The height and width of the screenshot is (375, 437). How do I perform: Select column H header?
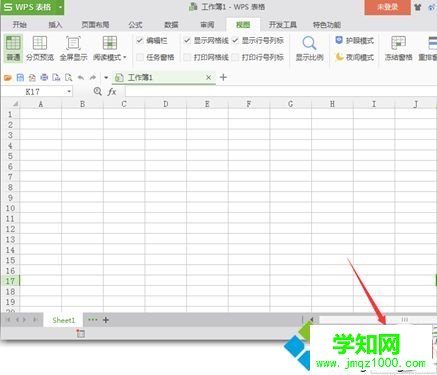(332, 104)
